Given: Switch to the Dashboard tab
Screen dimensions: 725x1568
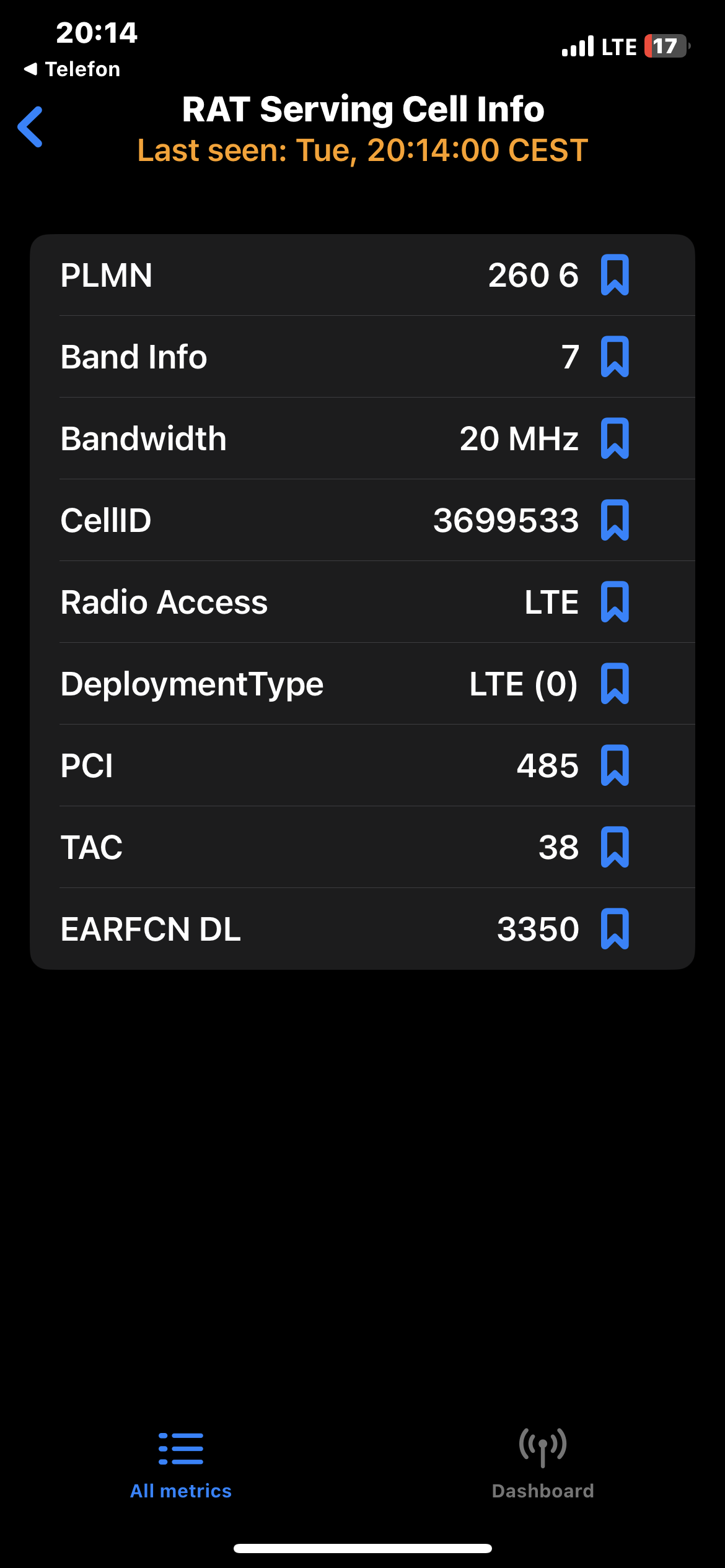Looking at the screenshot, I should point(543,1465).
